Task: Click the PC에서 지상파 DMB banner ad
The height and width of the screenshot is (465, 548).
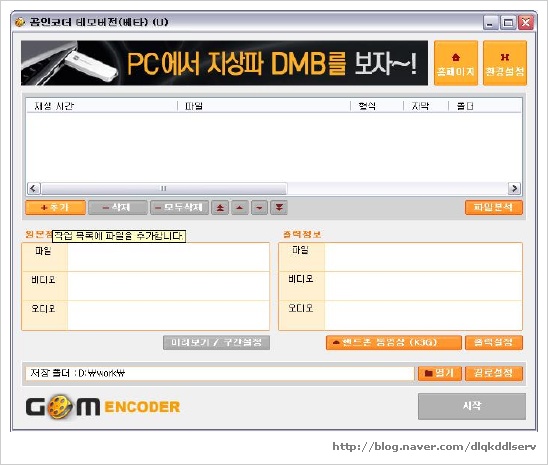Action: click(224, 63)
